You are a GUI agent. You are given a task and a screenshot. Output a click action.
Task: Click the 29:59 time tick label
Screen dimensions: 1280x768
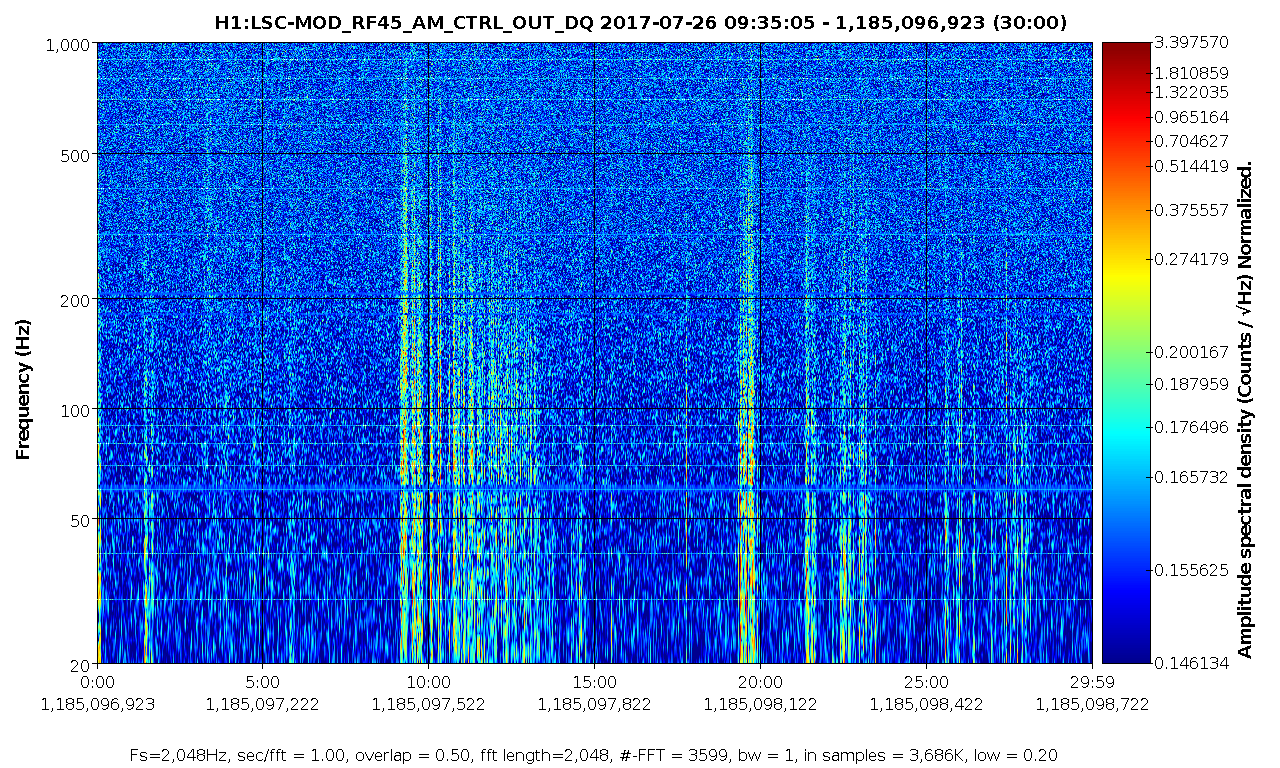click(1092, 684)
